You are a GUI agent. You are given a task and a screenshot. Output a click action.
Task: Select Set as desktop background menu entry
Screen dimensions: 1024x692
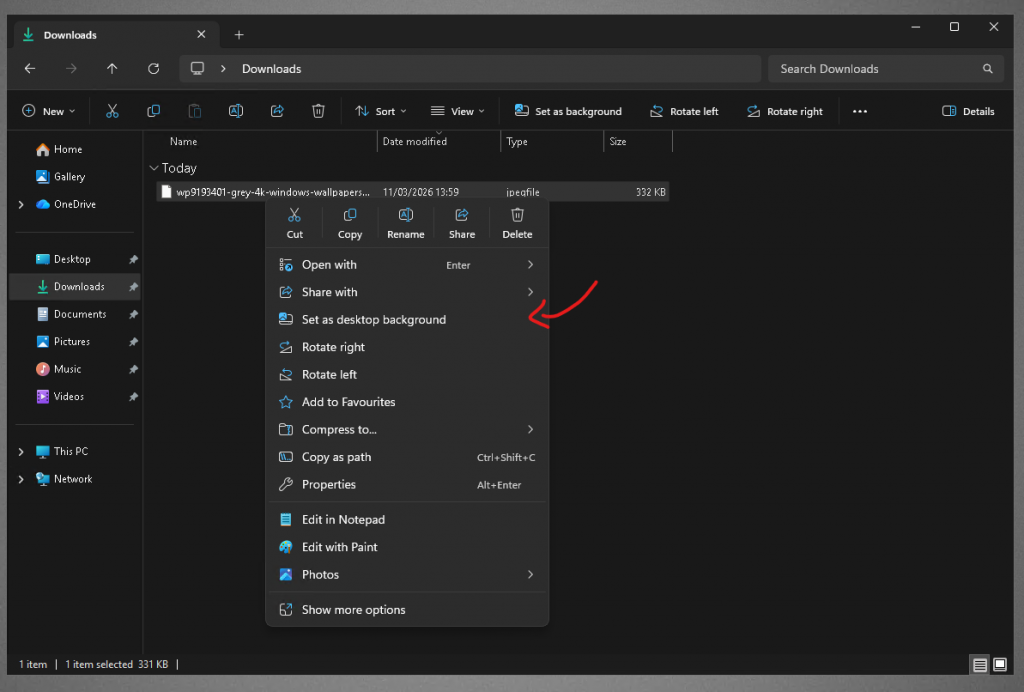click(x=374, y=320)
